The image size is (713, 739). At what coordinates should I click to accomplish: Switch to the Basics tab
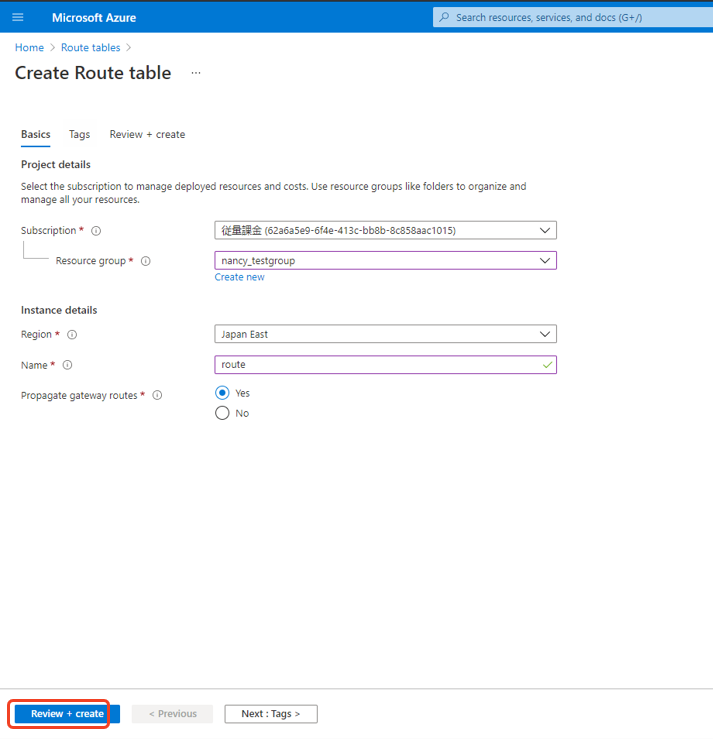click(35, 134)
